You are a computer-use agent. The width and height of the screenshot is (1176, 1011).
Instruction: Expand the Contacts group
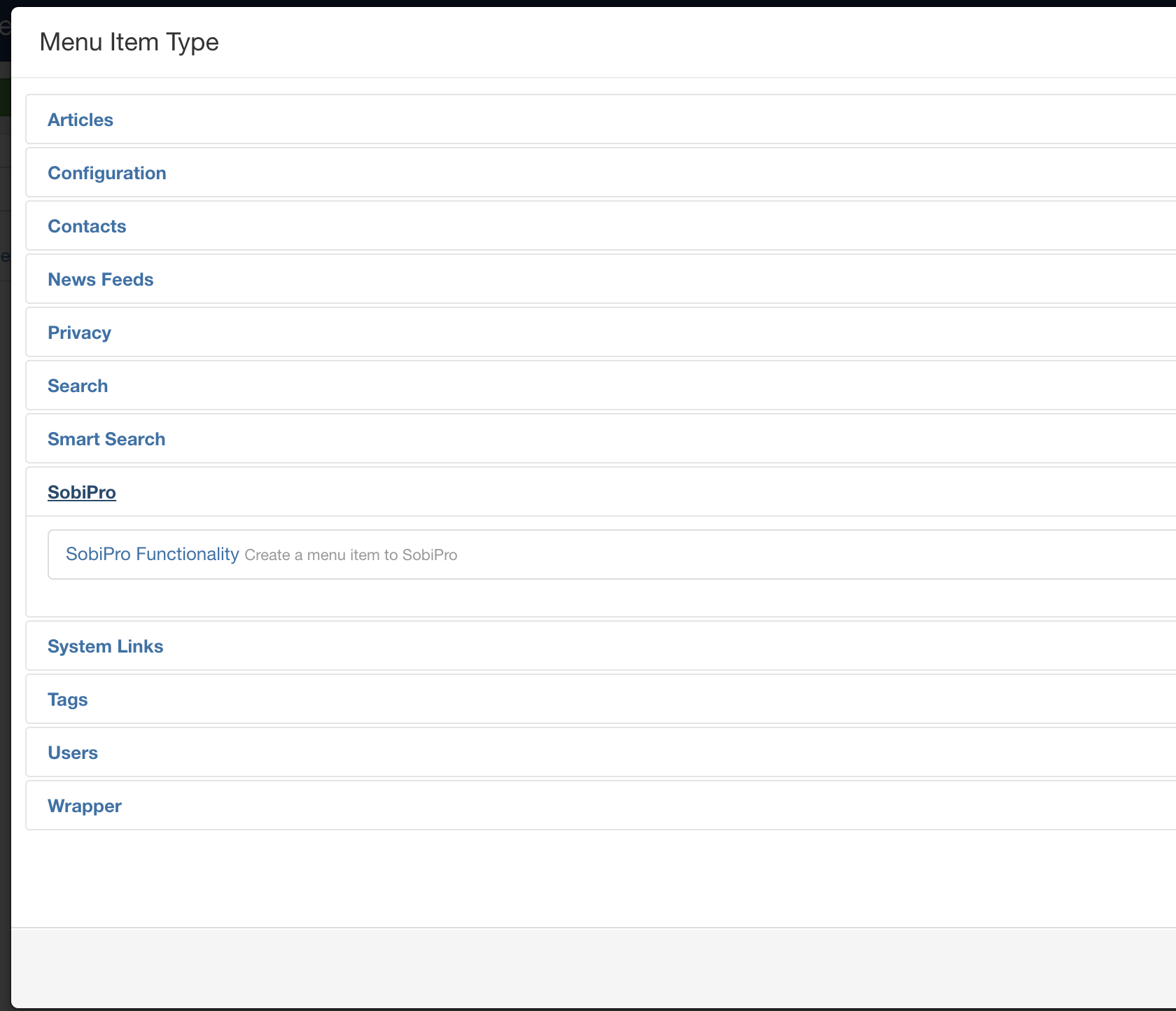[87, 226]
